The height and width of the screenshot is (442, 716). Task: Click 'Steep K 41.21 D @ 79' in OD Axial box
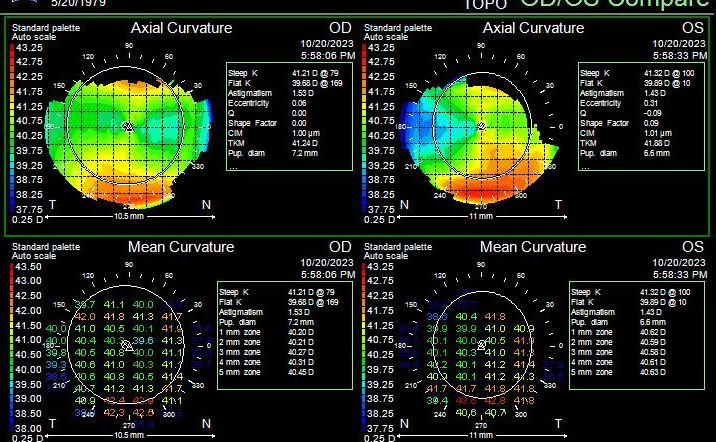tap(283, 73)
